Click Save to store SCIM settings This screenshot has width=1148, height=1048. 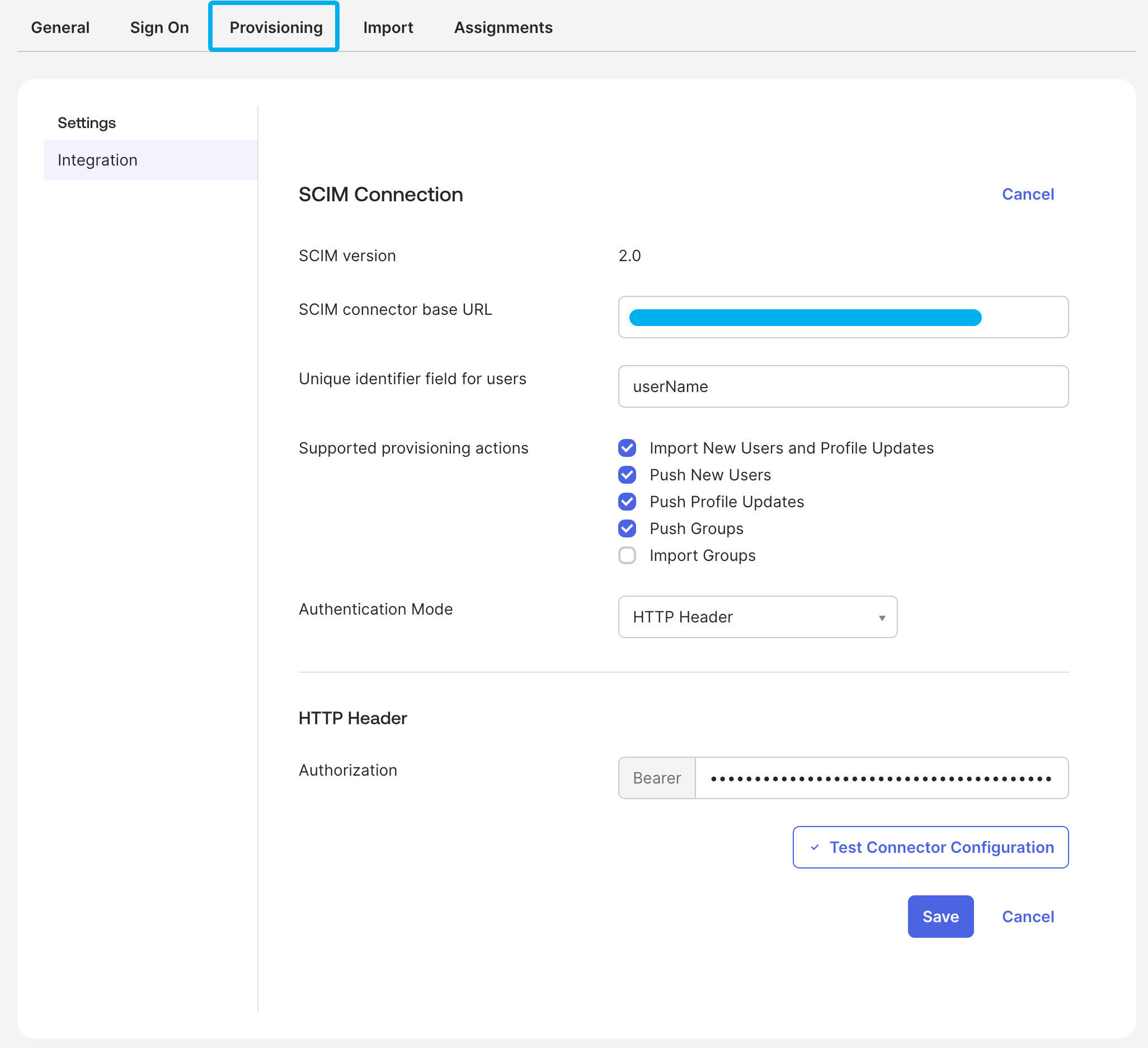(940, 917)
